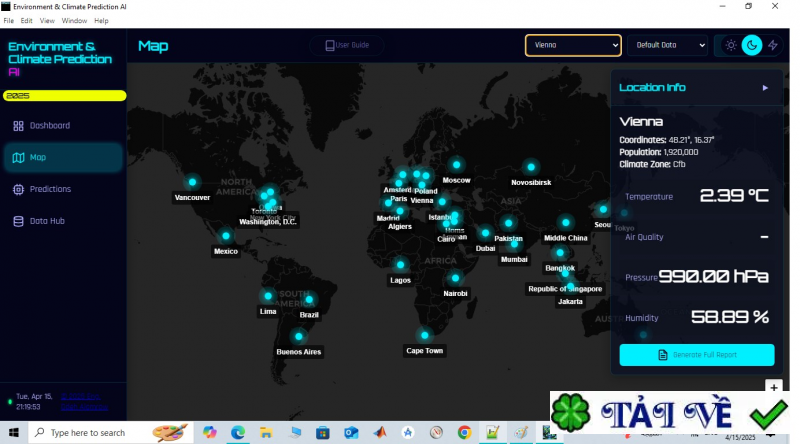Toggle the lightning bolt theme mode
The height and width of the screenshot is (444, 800).
click(x=773, y=45)
